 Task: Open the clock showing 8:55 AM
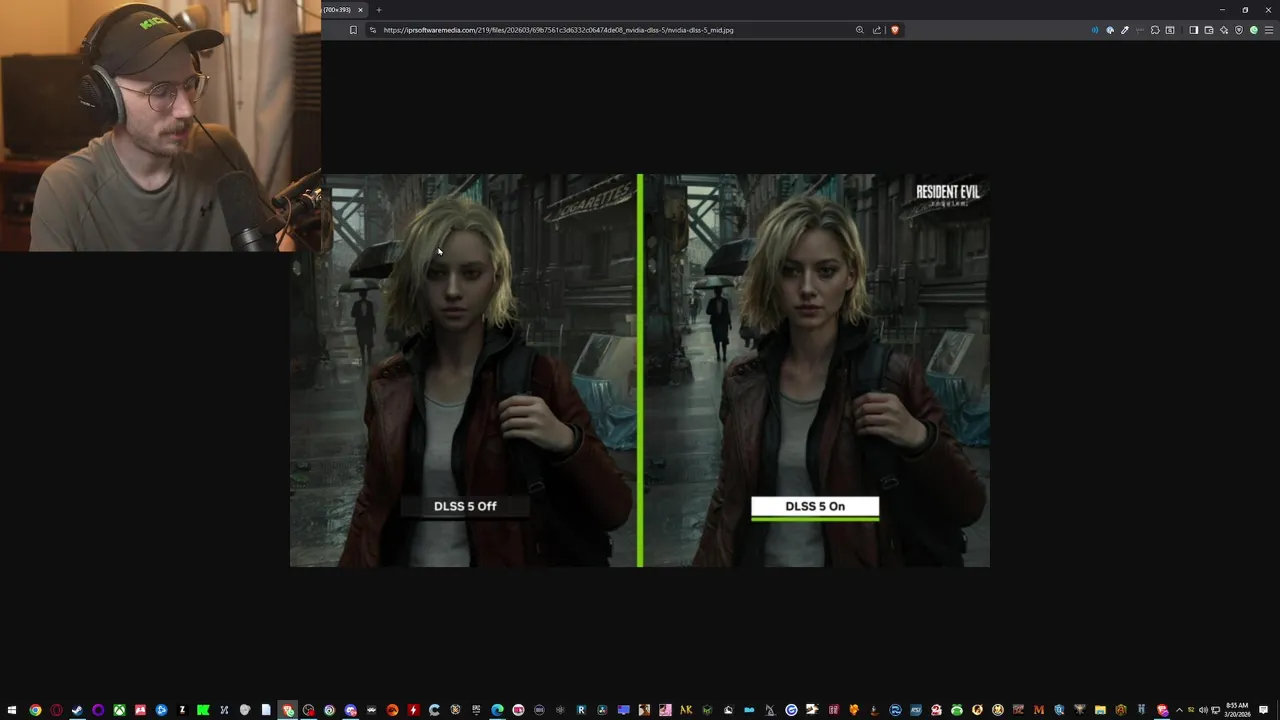coord(1238,710)
